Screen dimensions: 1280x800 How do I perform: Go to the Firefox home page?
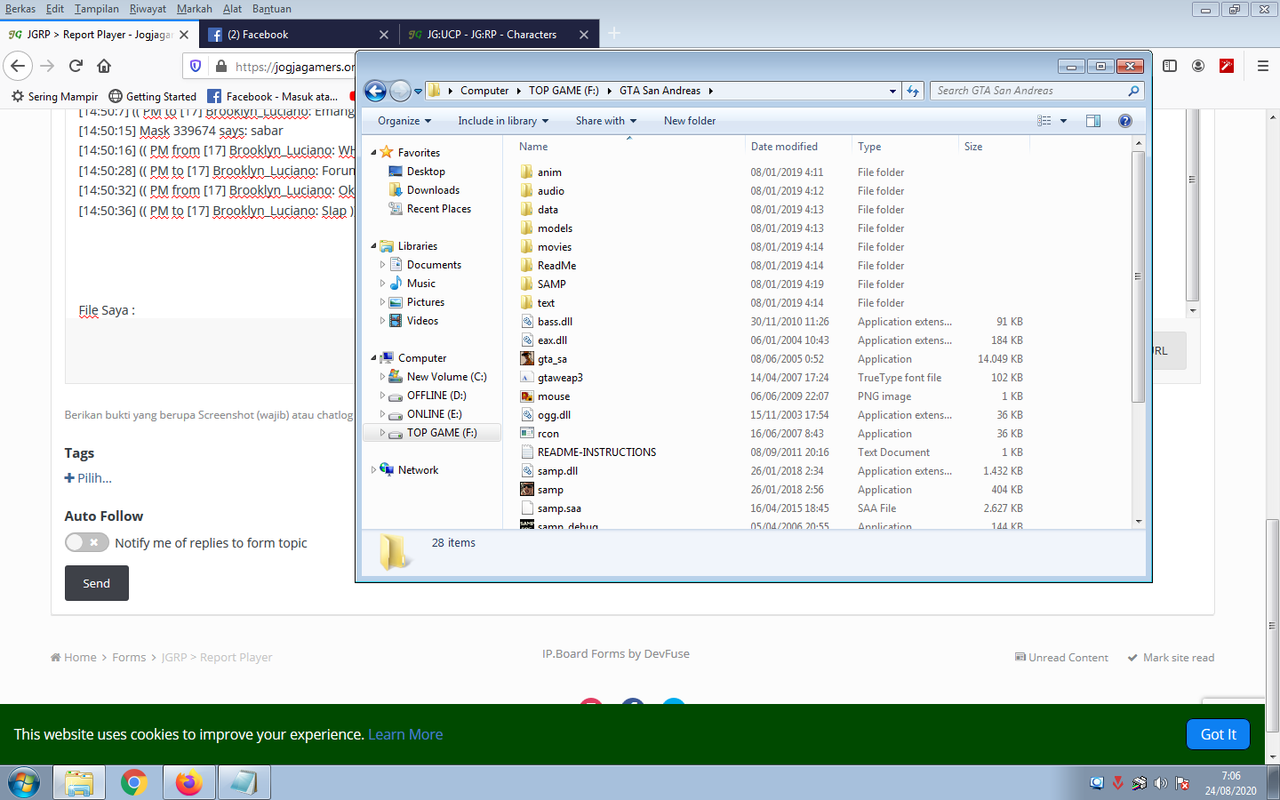coord(104,66)
